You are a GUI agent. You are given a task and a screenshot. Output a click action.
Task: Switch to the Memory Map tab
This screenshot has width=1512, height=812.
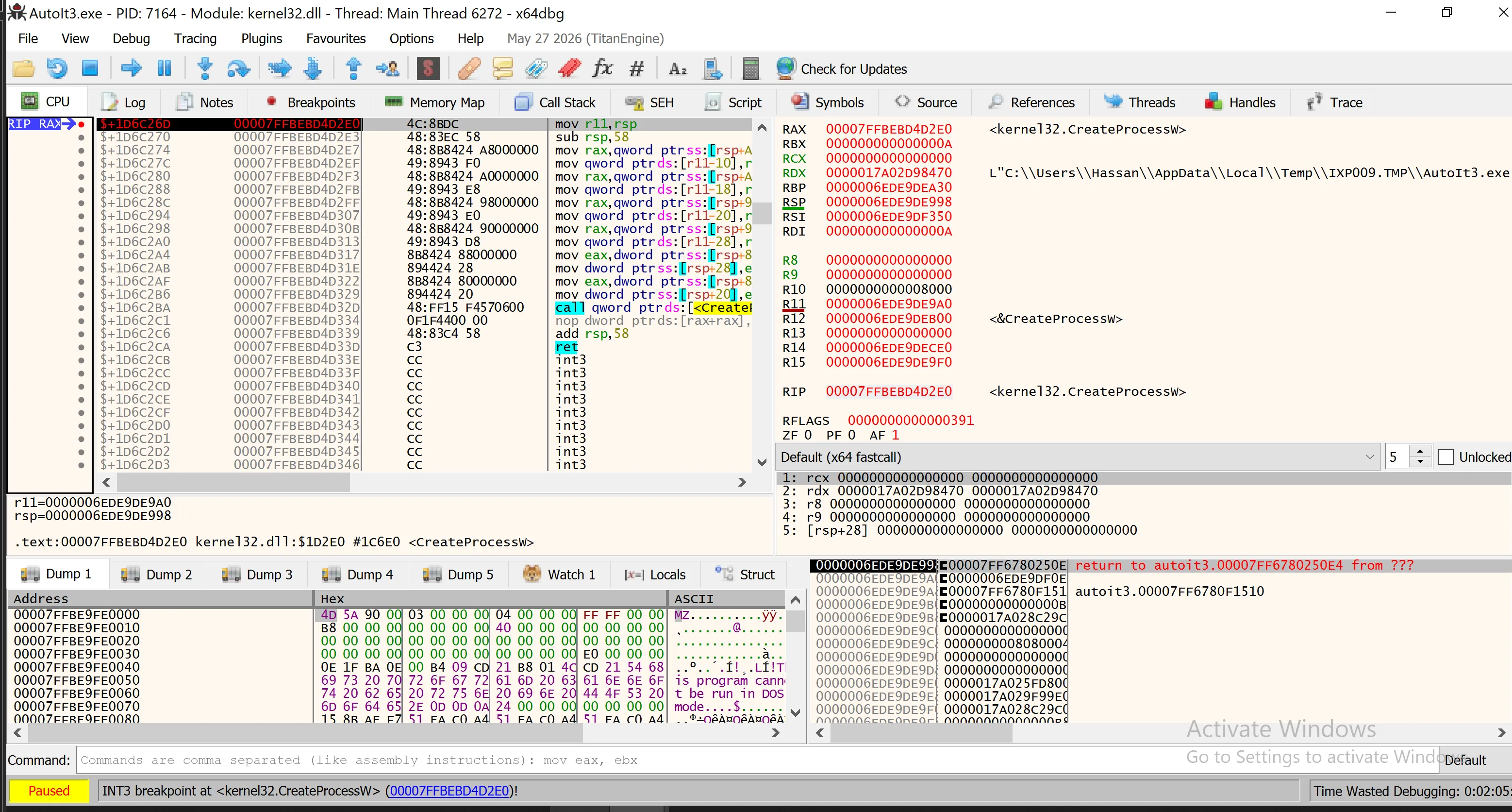(434, 103)
